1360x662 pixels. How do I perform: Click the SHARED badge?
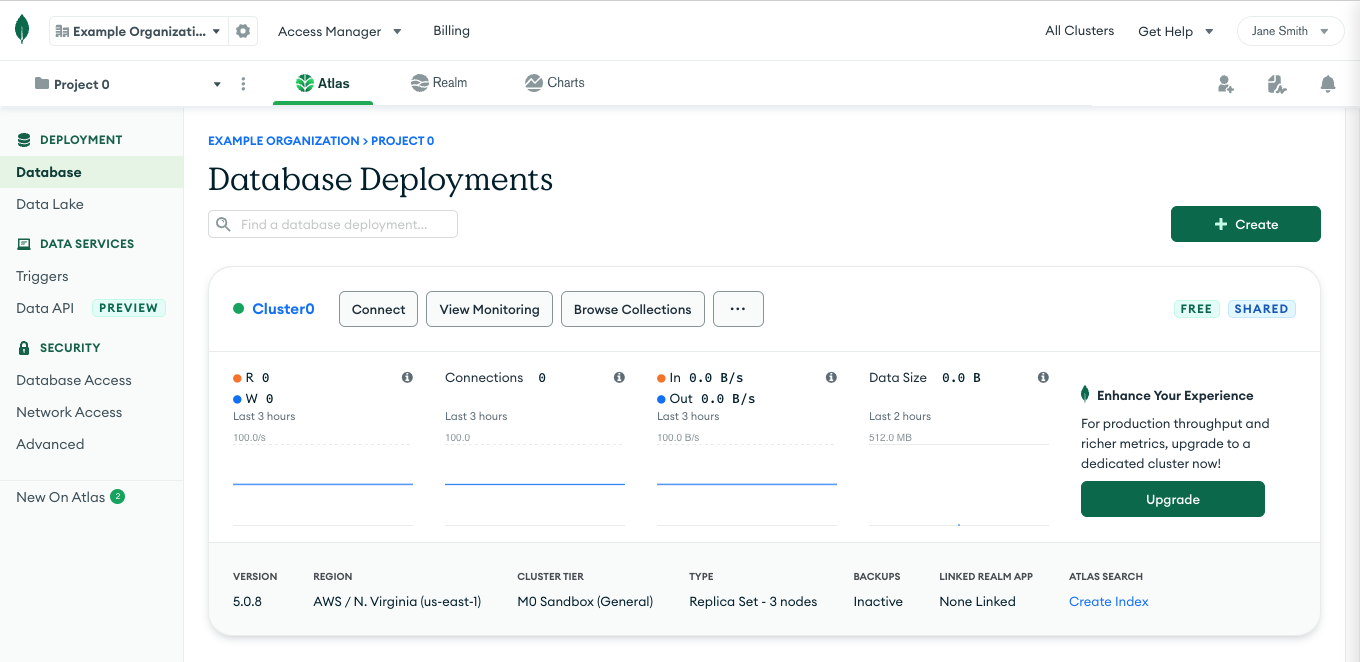(1261, 309)
